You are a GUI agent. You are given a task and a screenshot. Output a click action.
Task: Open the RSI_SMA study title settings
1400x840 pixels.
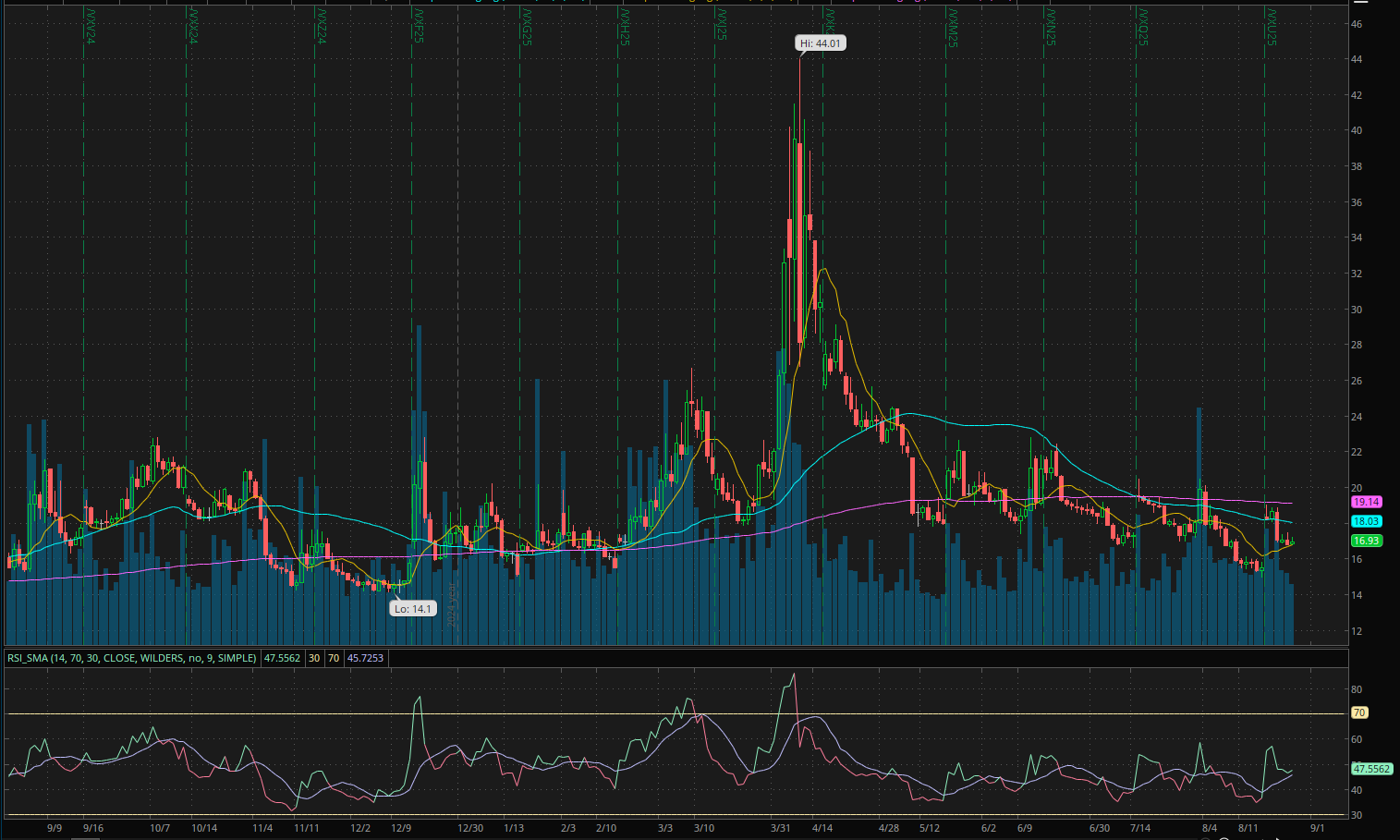pyautogui.click(x=132, y=658)
